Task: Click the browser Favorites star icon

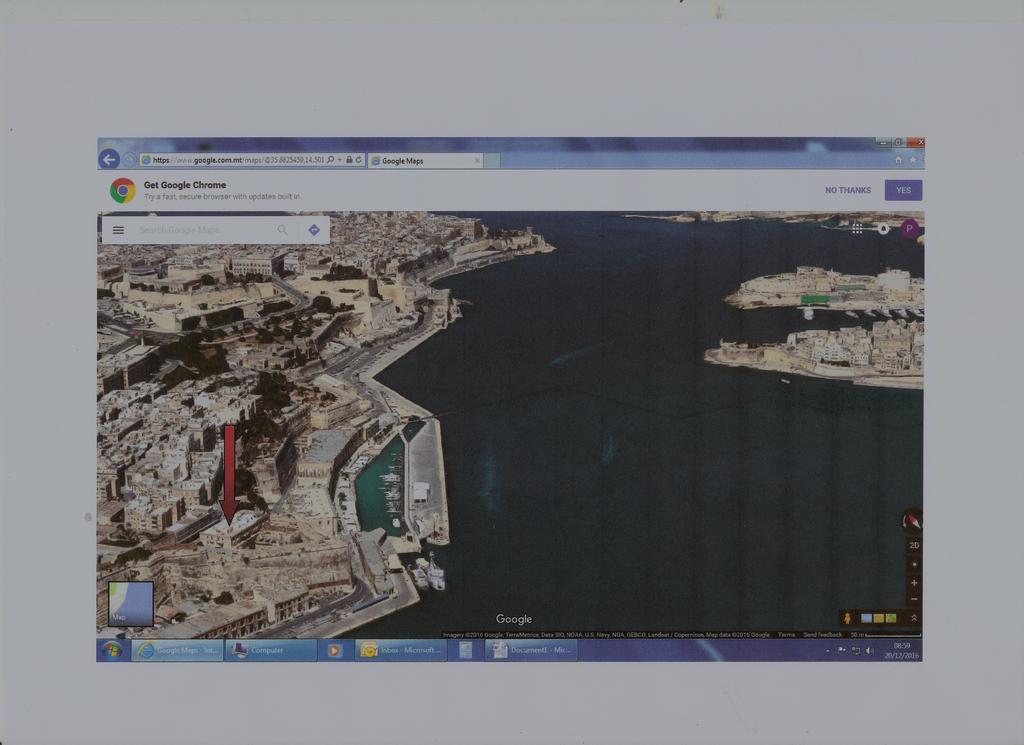Action: click(912, 160)
